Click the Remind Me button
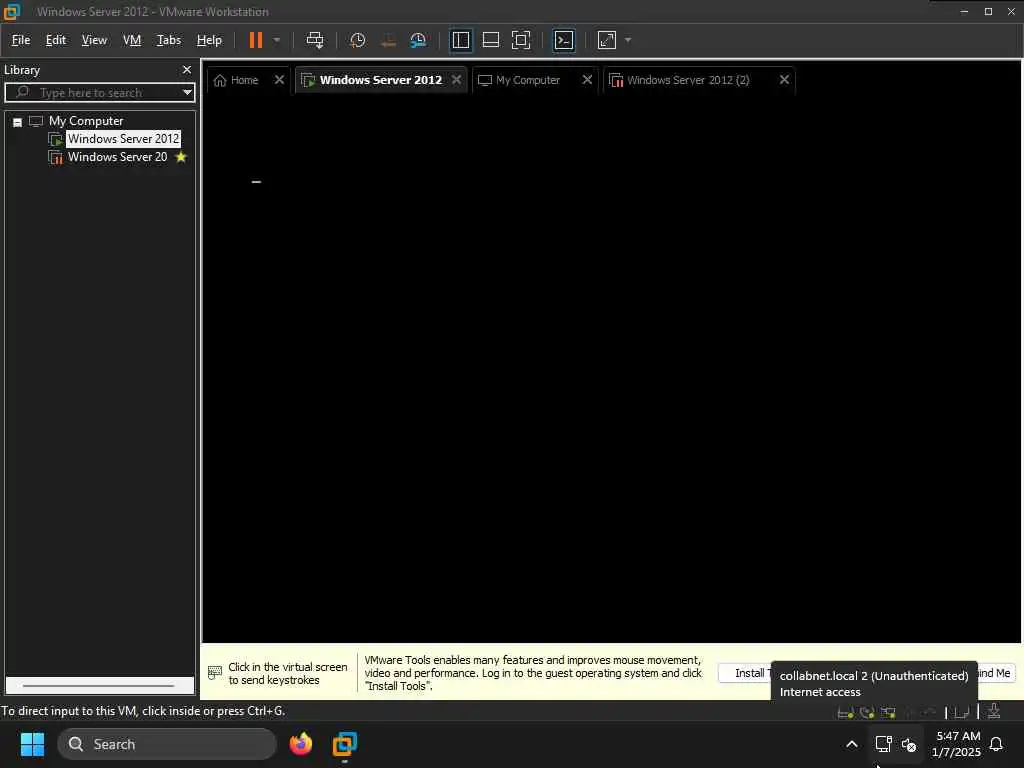 pyautogui.click(x=996, y=673)
